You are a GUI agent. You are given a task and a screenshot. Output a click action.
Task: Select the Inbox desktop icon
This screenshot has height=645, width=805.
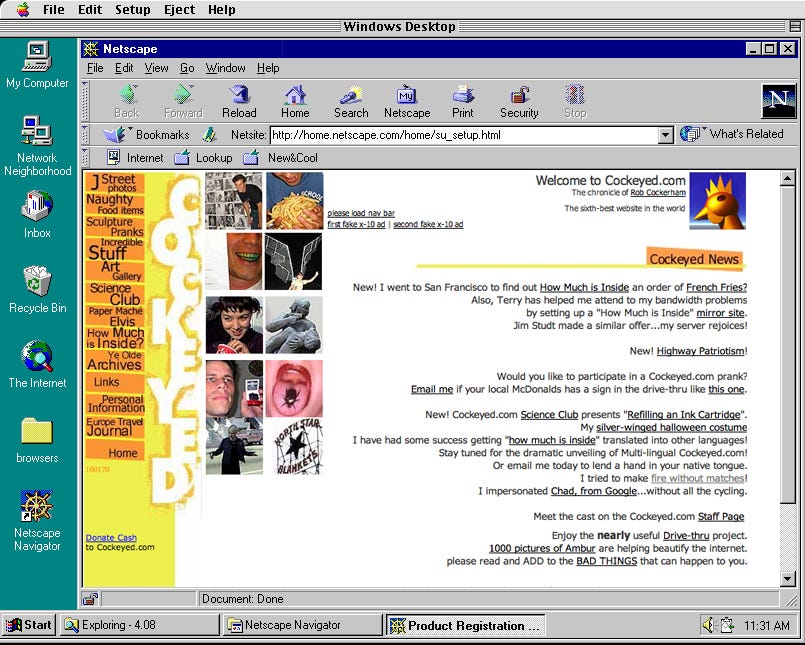point(37,215)
